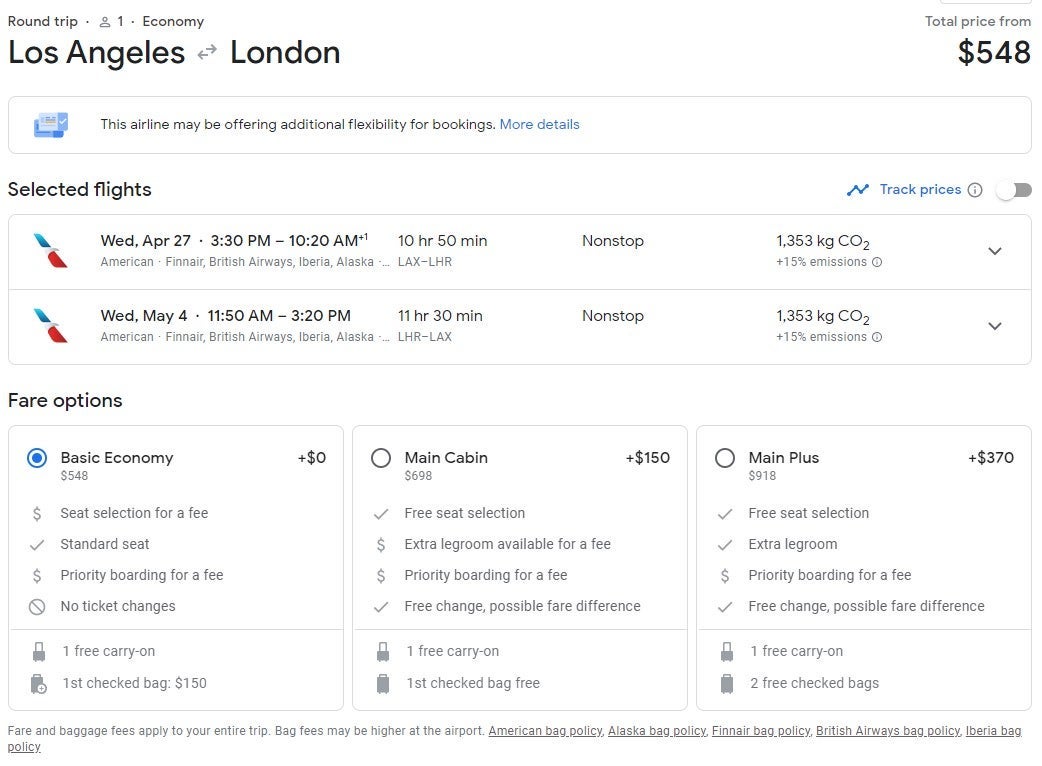
Task: Click the booking flexibility ticket icon
Action: (x=51, y=125)
